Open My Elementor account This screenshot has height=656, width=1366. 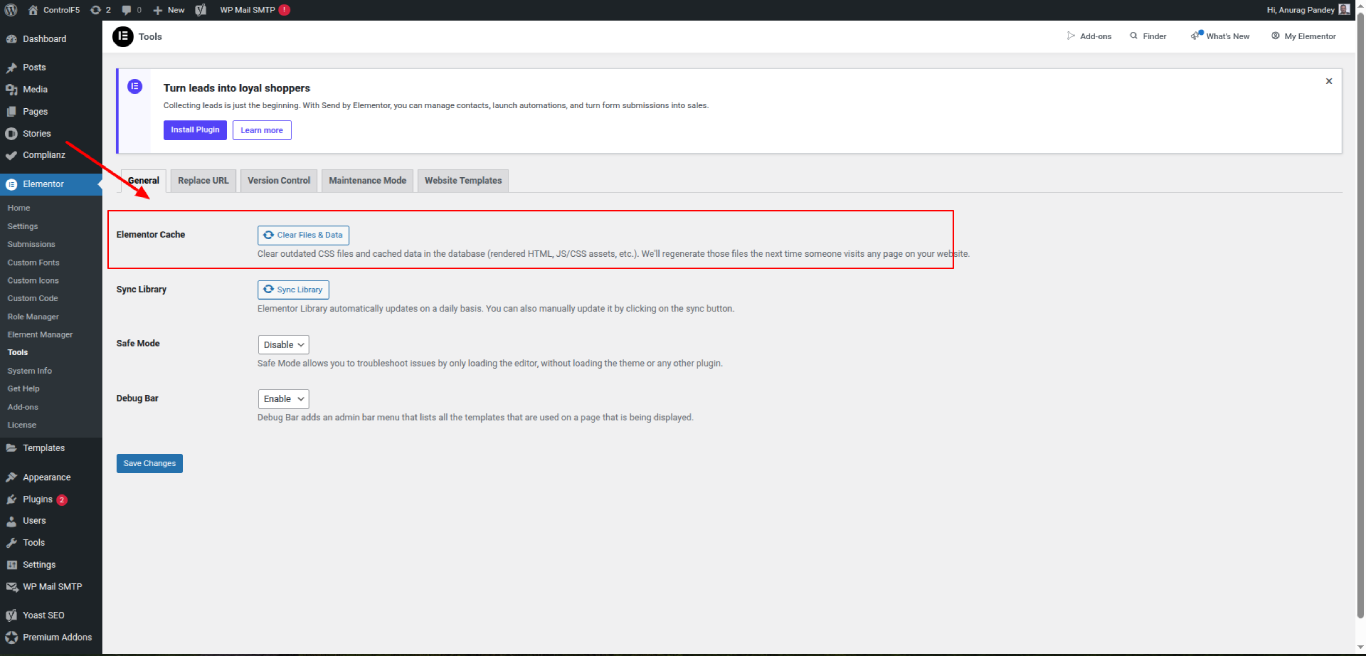[x=1303, y=36]
